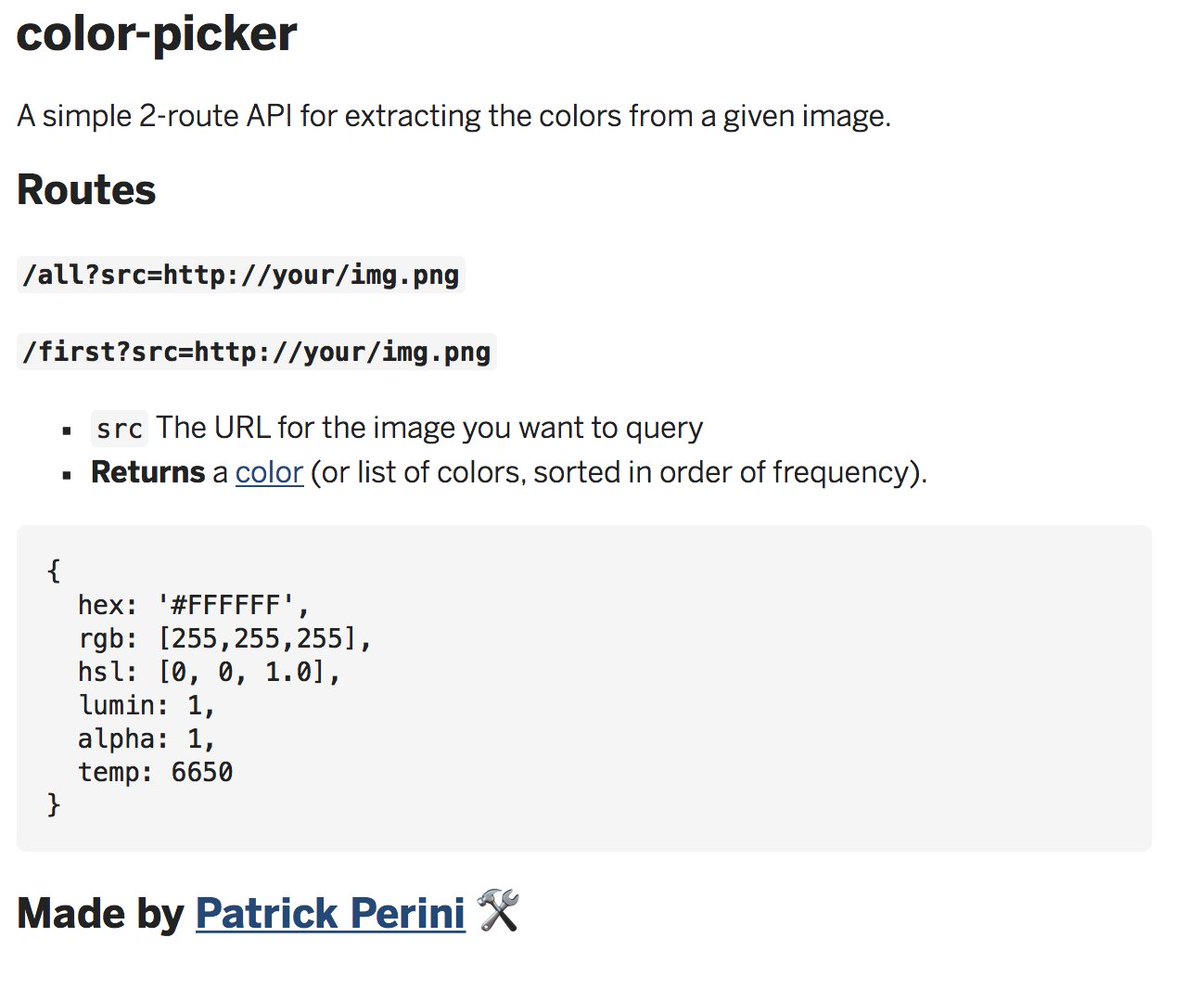Click the 'Made by' heading text
The height and width of the screenshot is (989, 1200).
click(x=100, y=913)
